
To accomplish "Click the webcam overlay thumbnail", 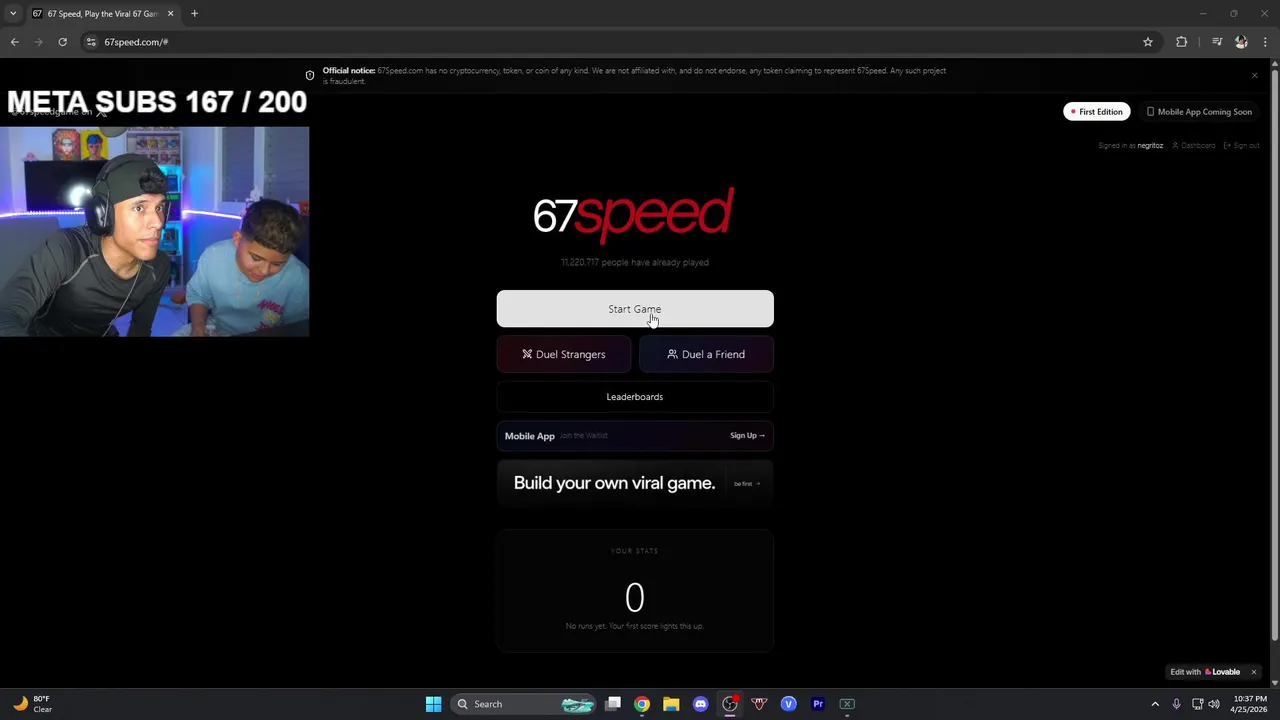I will tap(155, 231).
